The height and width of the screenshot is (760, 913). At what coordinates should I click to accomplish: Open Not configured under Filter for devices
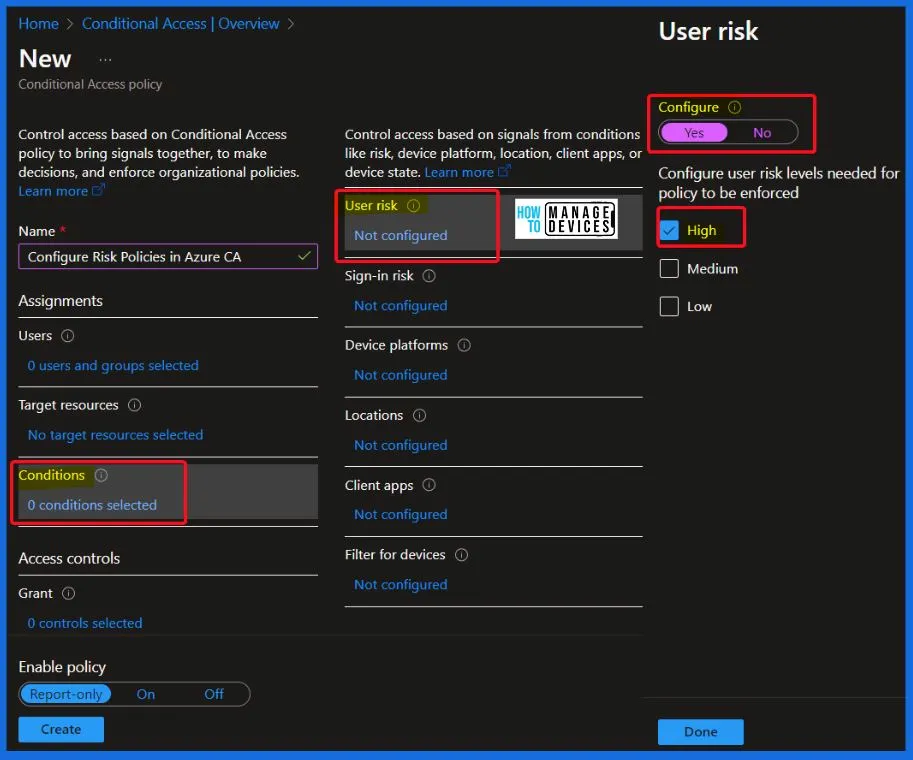(401, 585)
